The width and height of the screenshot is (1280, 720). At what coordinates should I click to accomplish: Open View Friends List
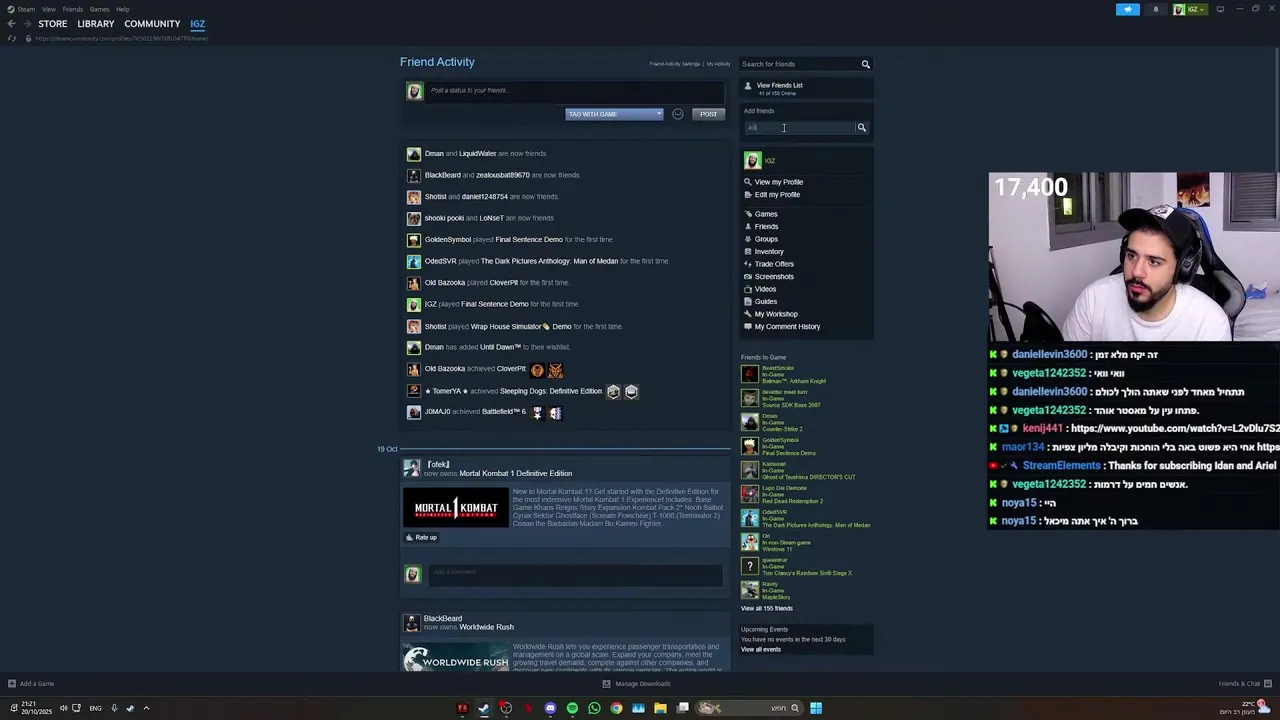tap(779, 85)
